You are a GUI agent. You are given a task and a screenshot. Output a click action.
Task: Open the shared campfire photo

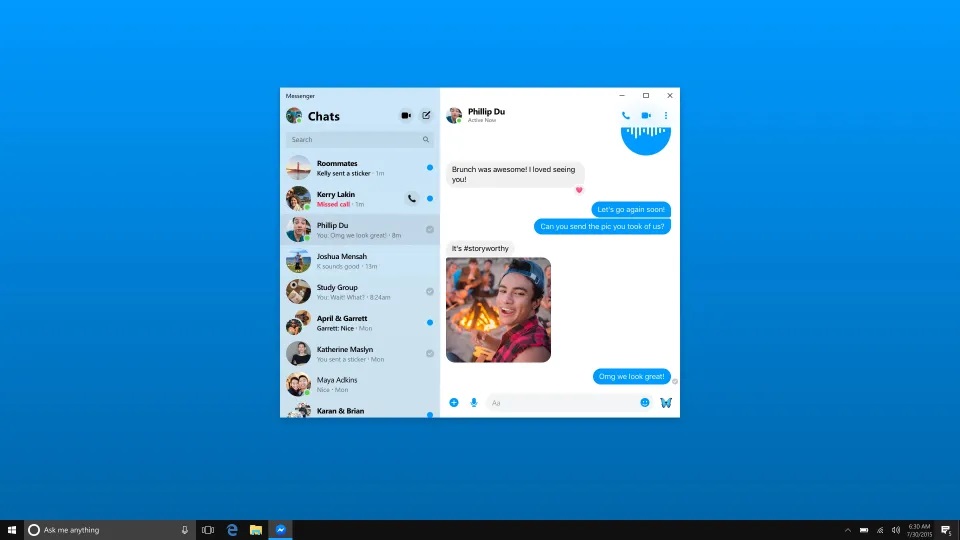coord(498,310)
